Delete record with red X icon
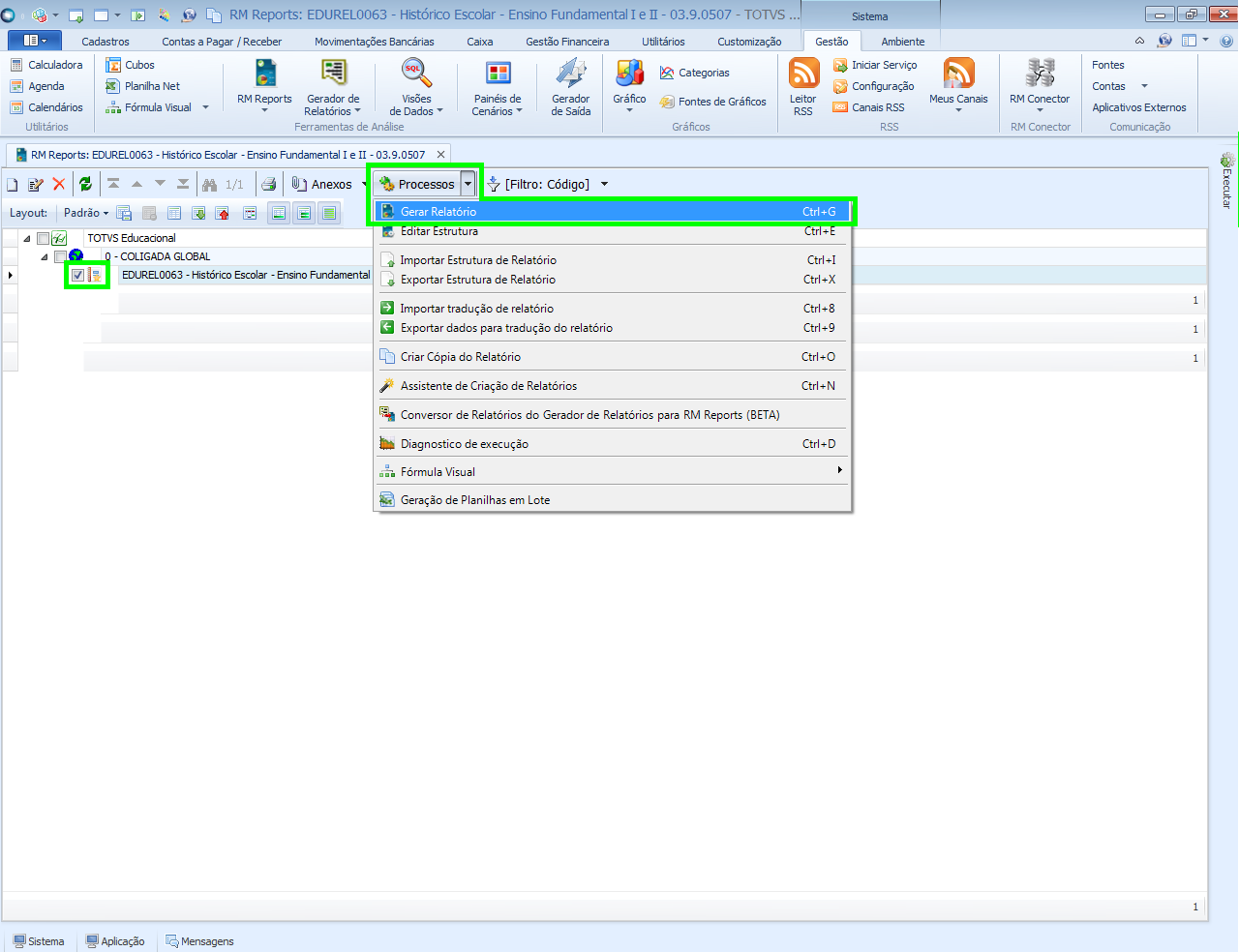The image size is (1239, 952). coord(59,184)
